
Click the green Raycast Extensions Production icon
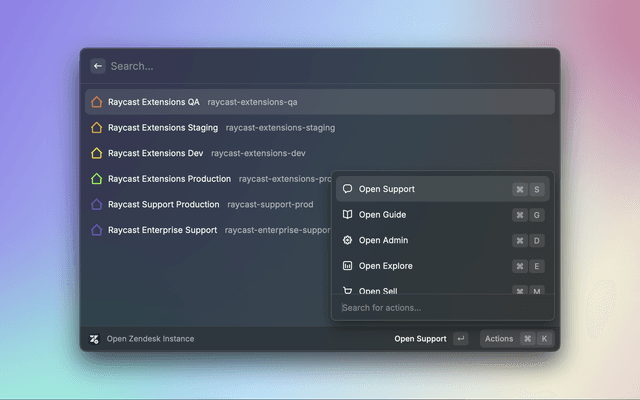pos(96,179)
